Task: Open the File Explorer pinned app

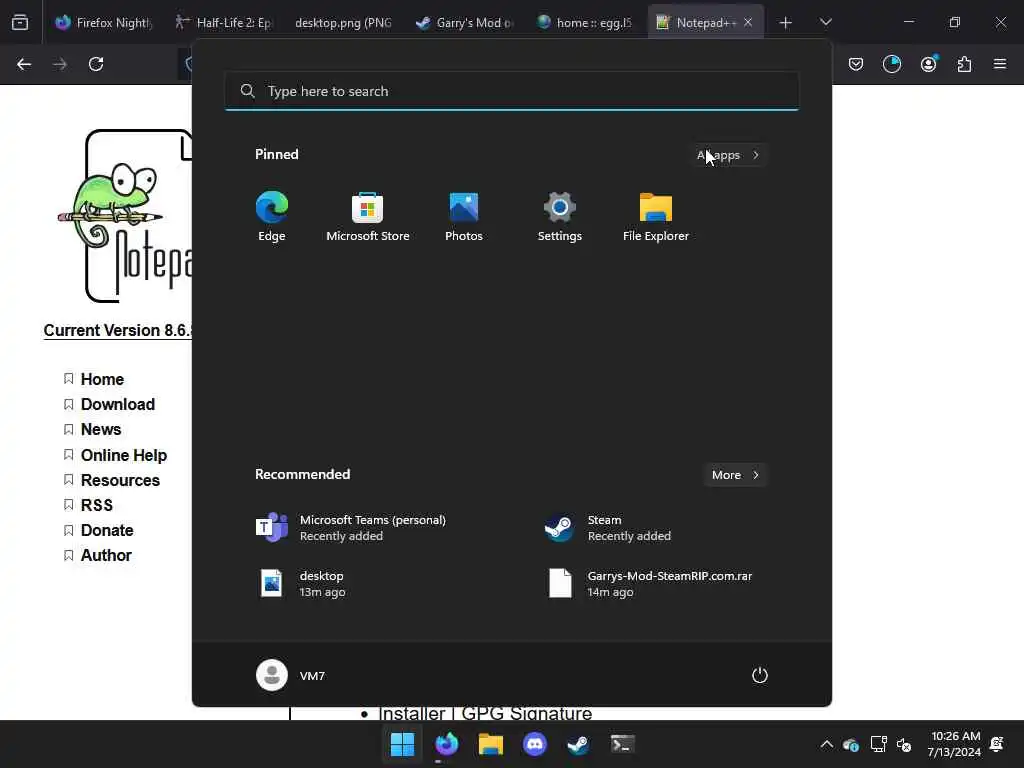Action: point(656,217)
